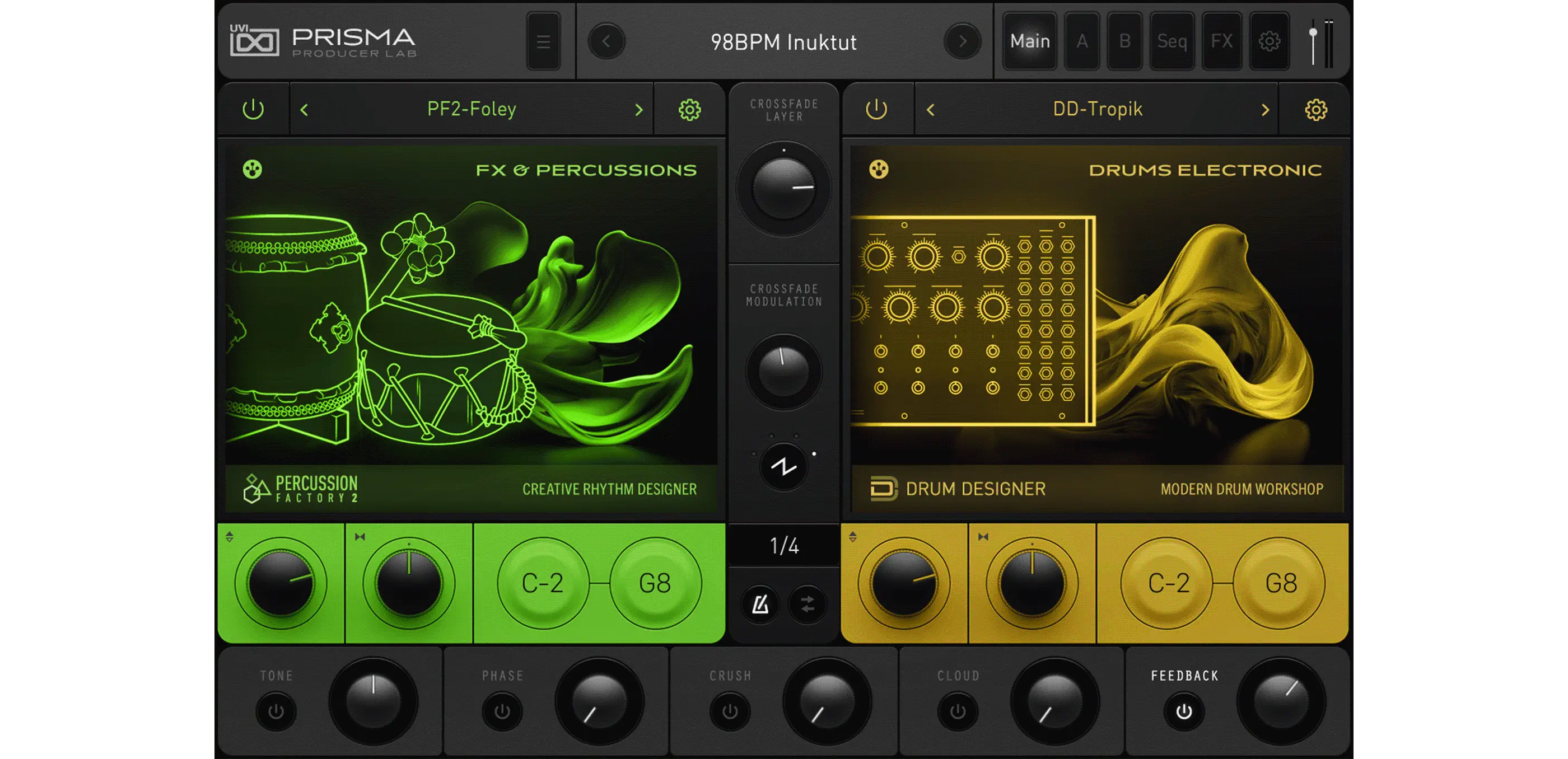Click the Cloud amount knob
This screenshot has height=759, width=1568.
1055,701
